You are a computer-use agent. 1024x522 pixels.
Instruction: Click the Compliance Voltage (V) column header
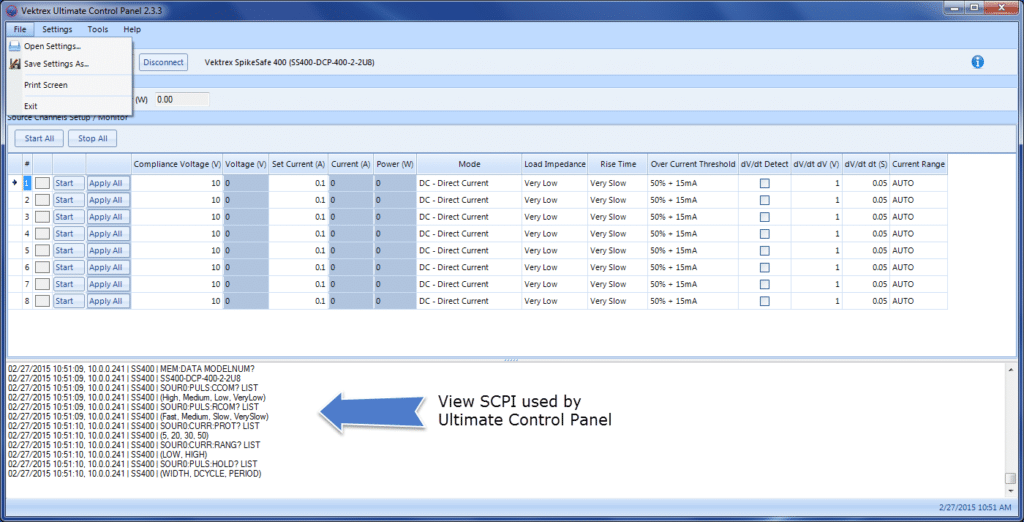[x=178, y=165]
